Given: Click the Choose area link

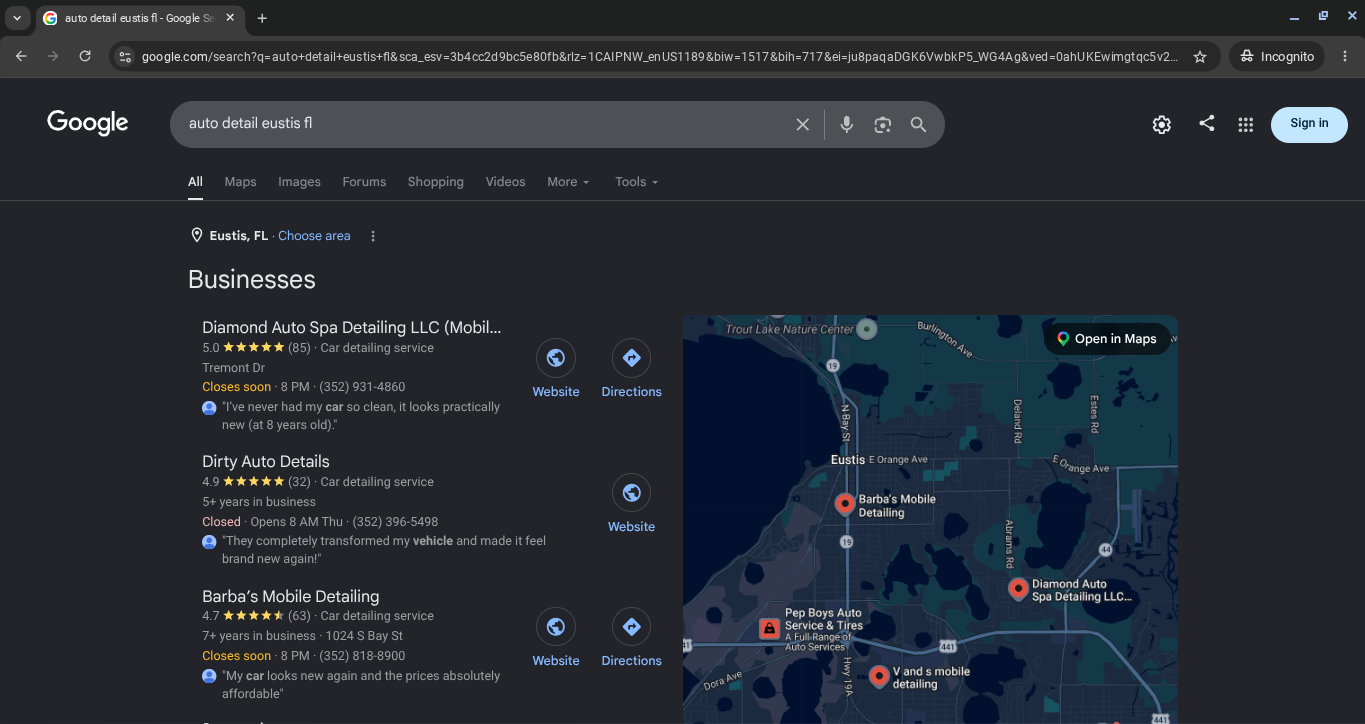Looking at the screenshot, I should [x=314, y=236].
